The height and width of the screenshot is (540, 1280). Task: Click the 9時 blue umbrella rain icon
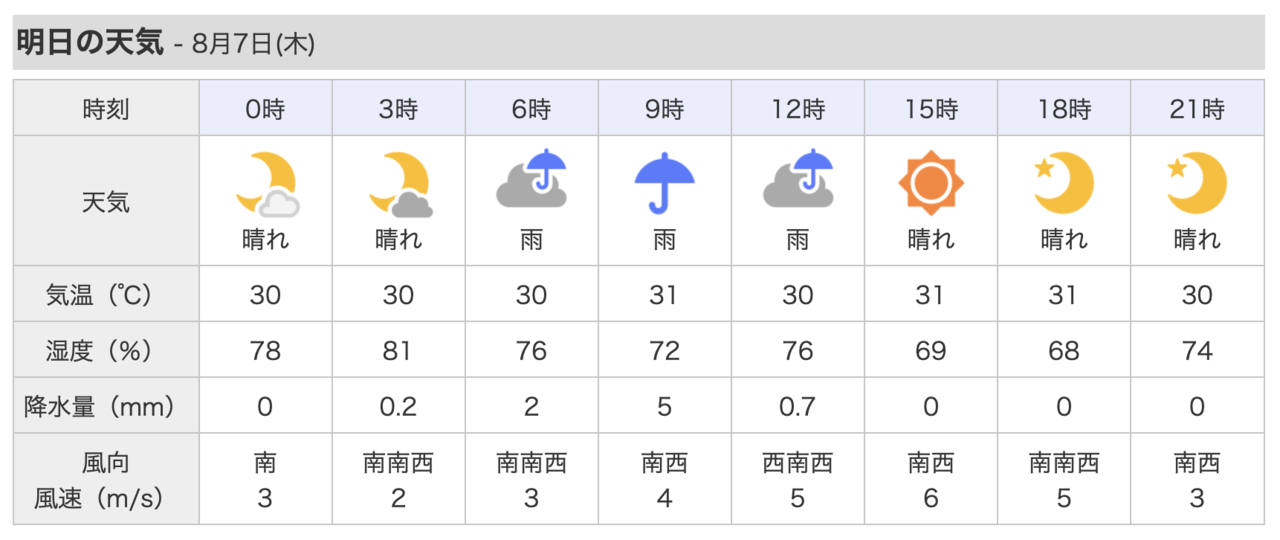tap(665, 182)
